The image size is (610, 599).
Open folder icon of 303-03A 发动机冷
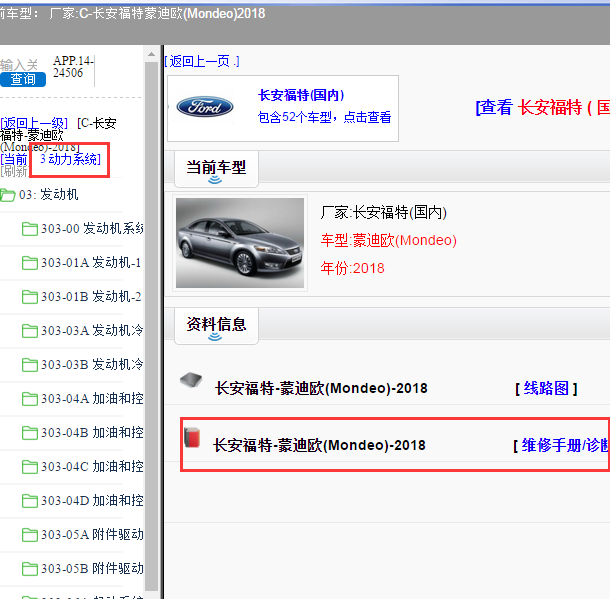coord(30,331)
